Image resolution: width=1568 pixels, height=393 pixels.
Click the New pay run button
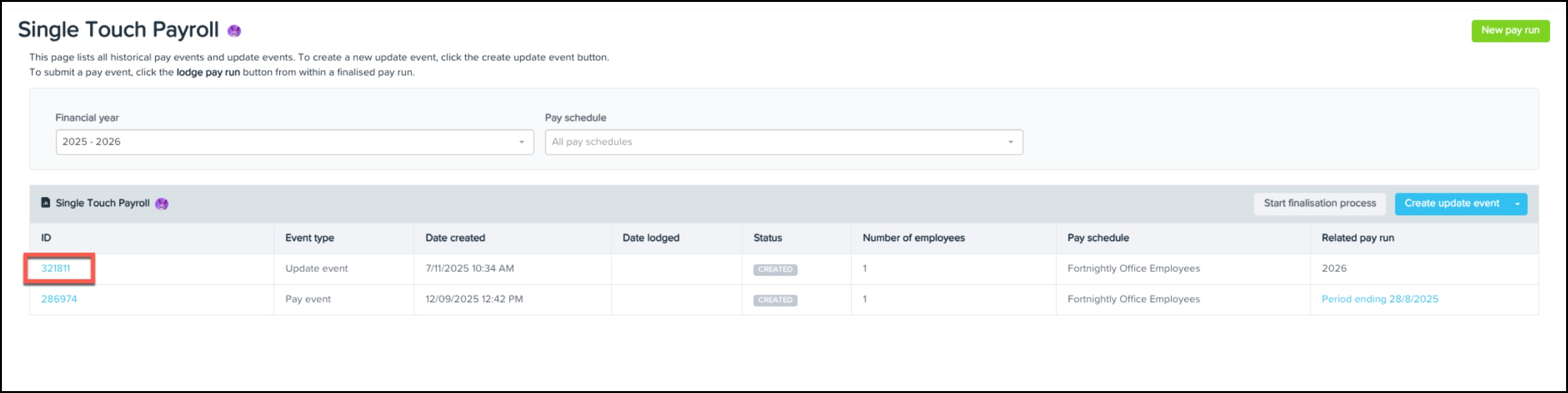click(1510, 30)
